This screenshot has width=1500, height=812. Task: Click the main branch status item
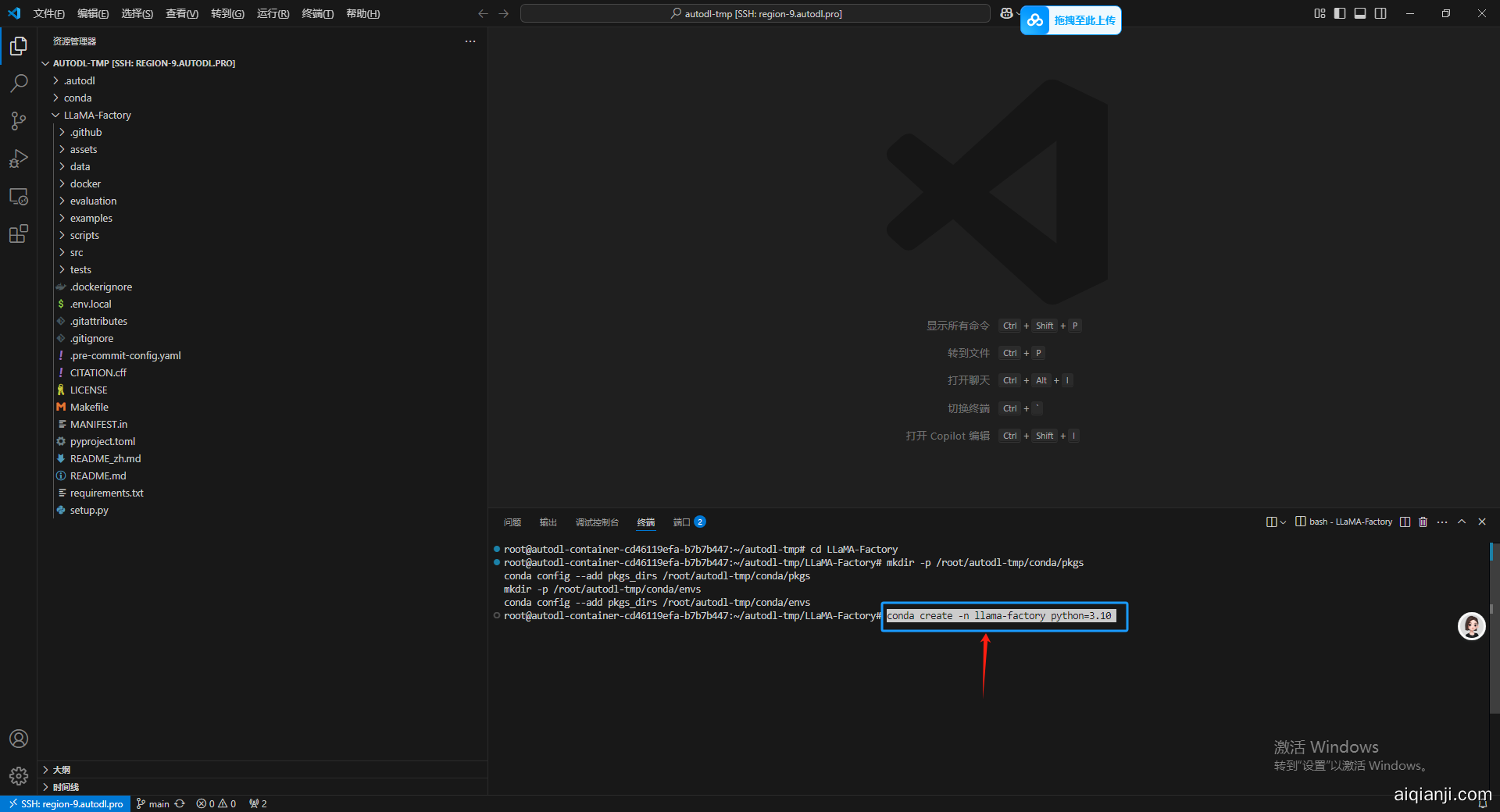point(154,803)
